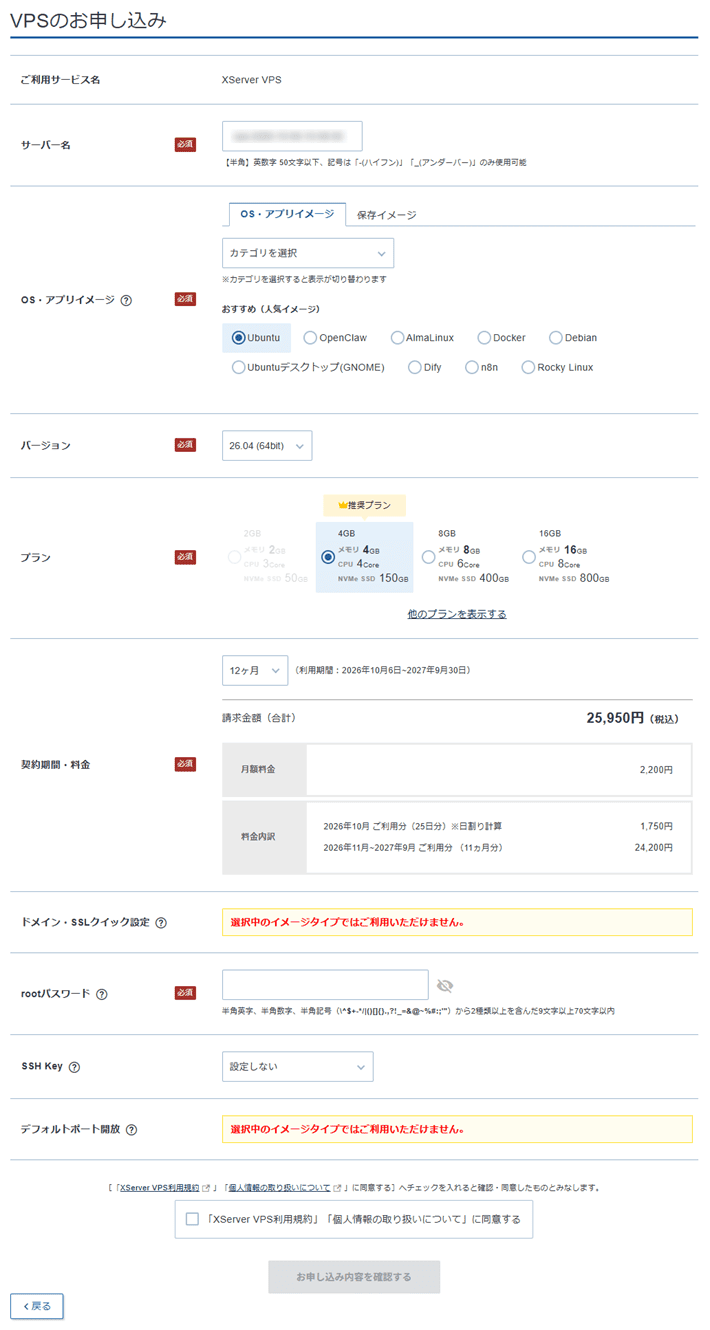Click the 月額料金 label cell
This screenshot has width=710, height=1330.
point(264,770)
